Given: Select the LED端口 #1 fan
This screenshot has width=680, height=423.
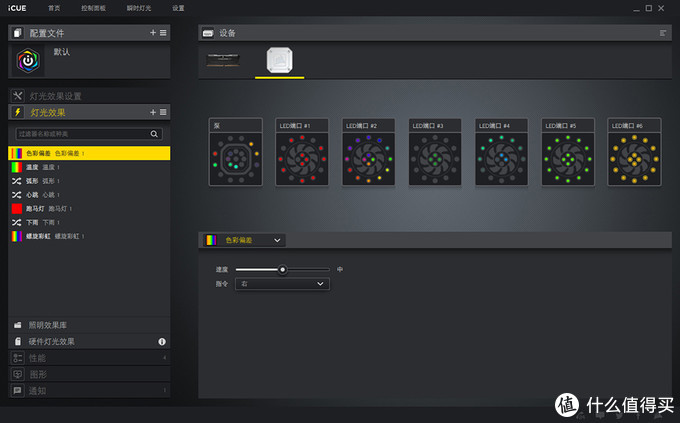Looking at the screenshot, I should 302,152.
